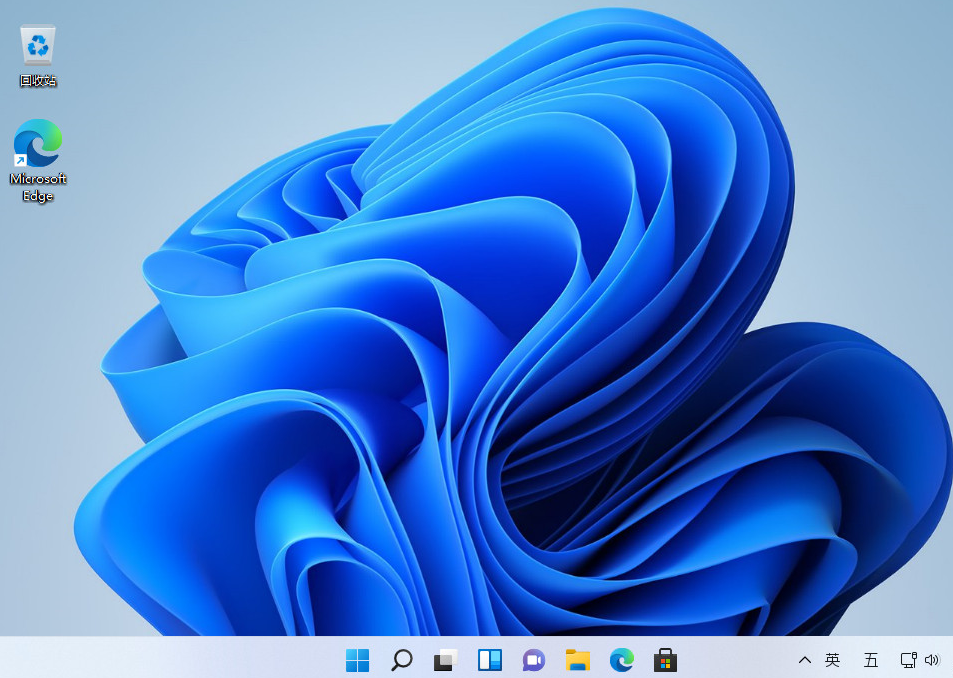Open the quick settings panel
953x678 pixels.
(x=920, y=660)
